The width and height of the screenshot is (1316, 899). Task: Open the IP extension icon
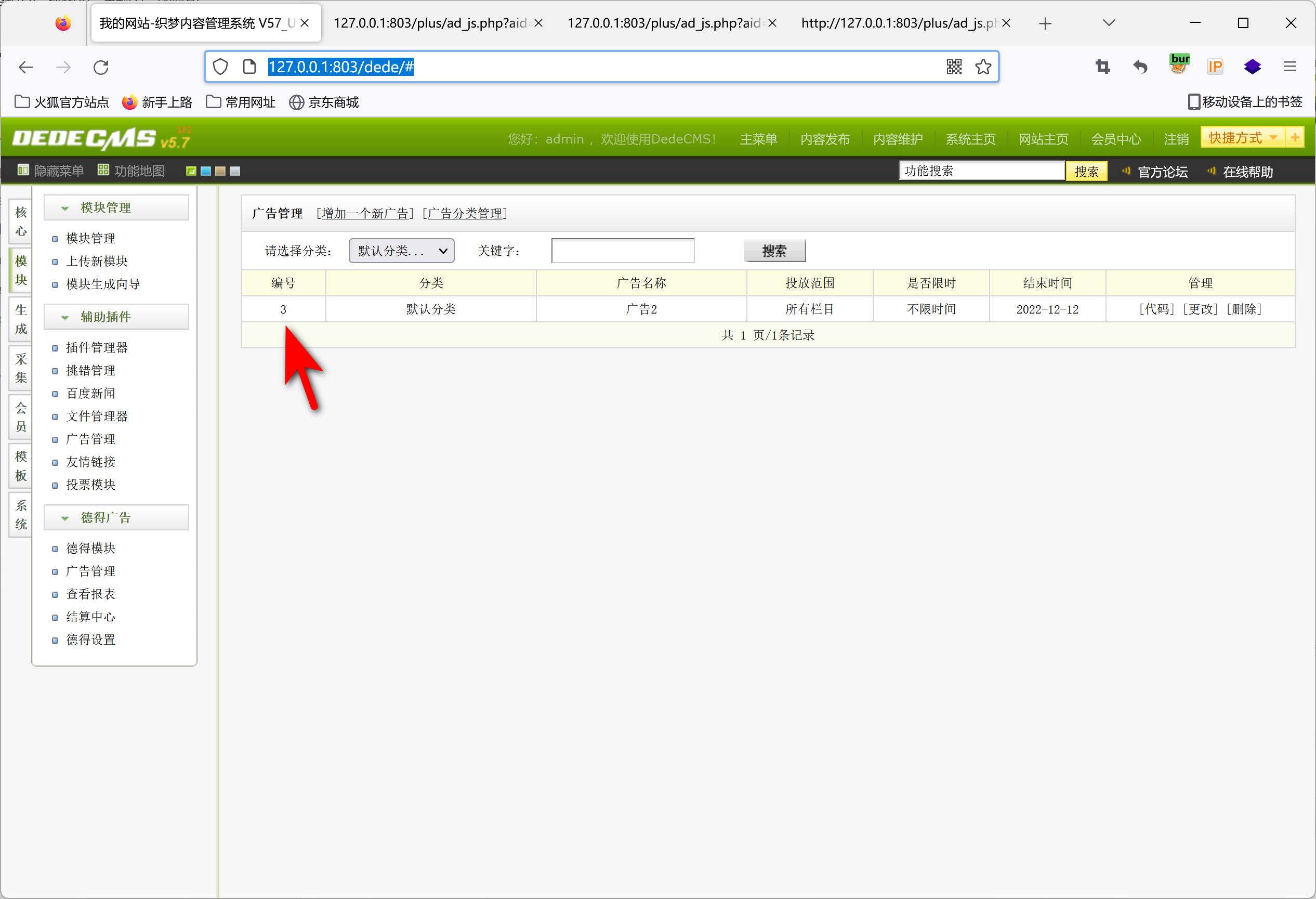pyautogui.click(x=1215, y=67)
